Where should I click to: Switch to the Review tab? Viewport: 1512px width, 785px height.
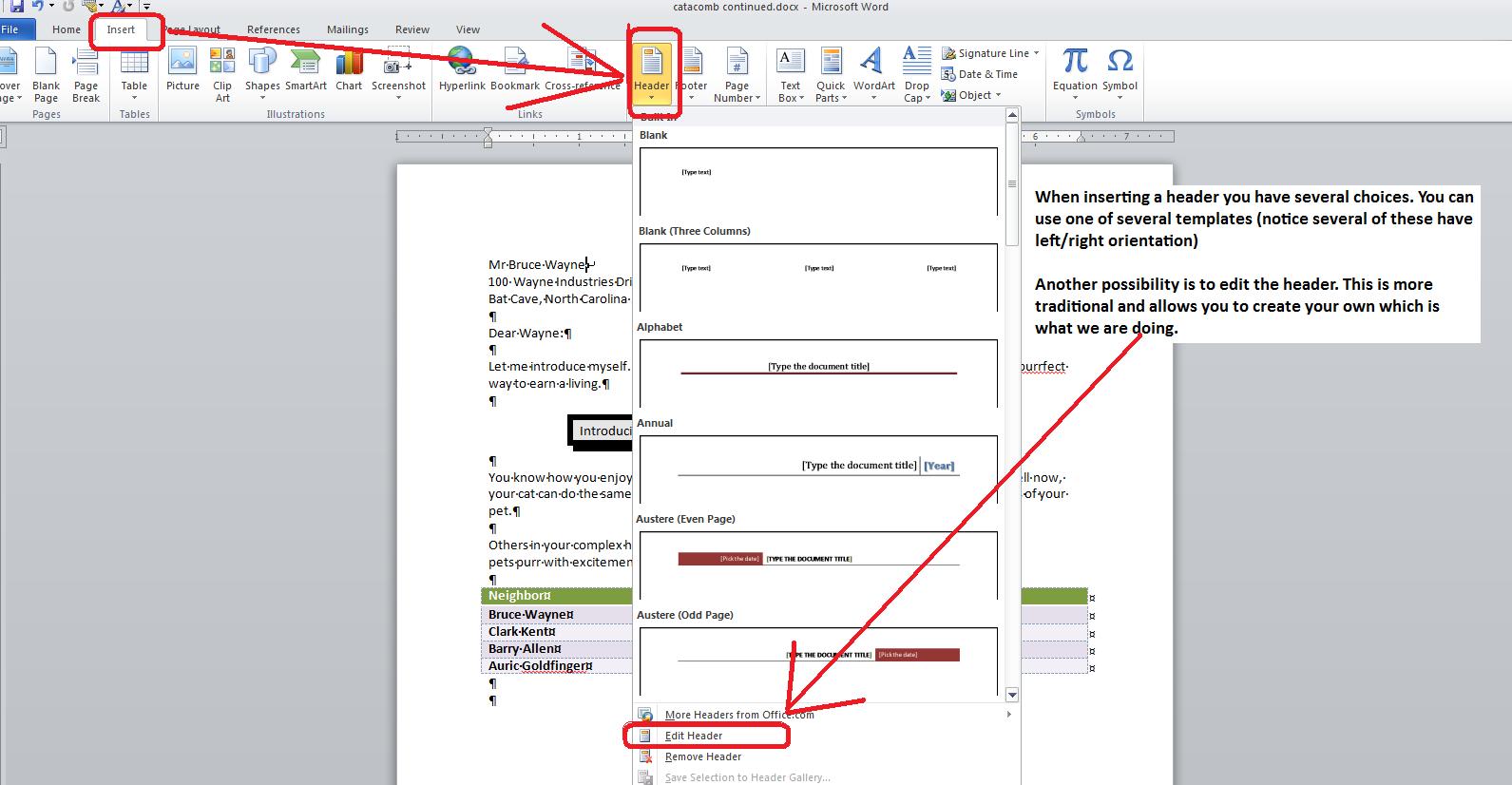tap(412, 29)
